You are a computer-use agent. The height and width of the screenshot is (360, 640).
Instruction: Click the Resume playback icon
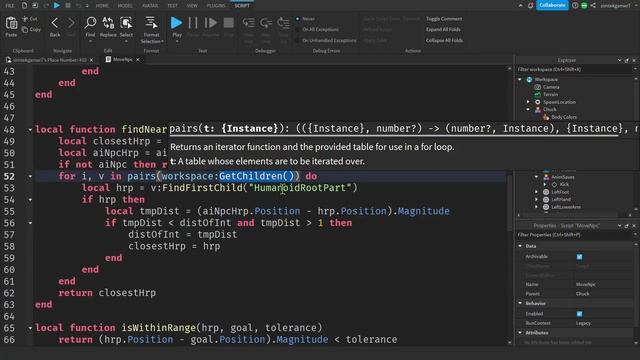pyautogui.click(x=211, y=23)
